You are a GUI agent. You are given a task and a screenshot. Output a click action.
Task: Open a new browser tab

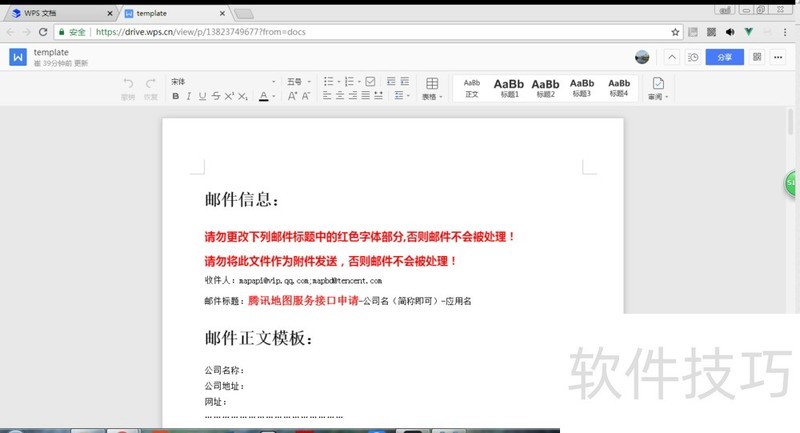[244, 14]
